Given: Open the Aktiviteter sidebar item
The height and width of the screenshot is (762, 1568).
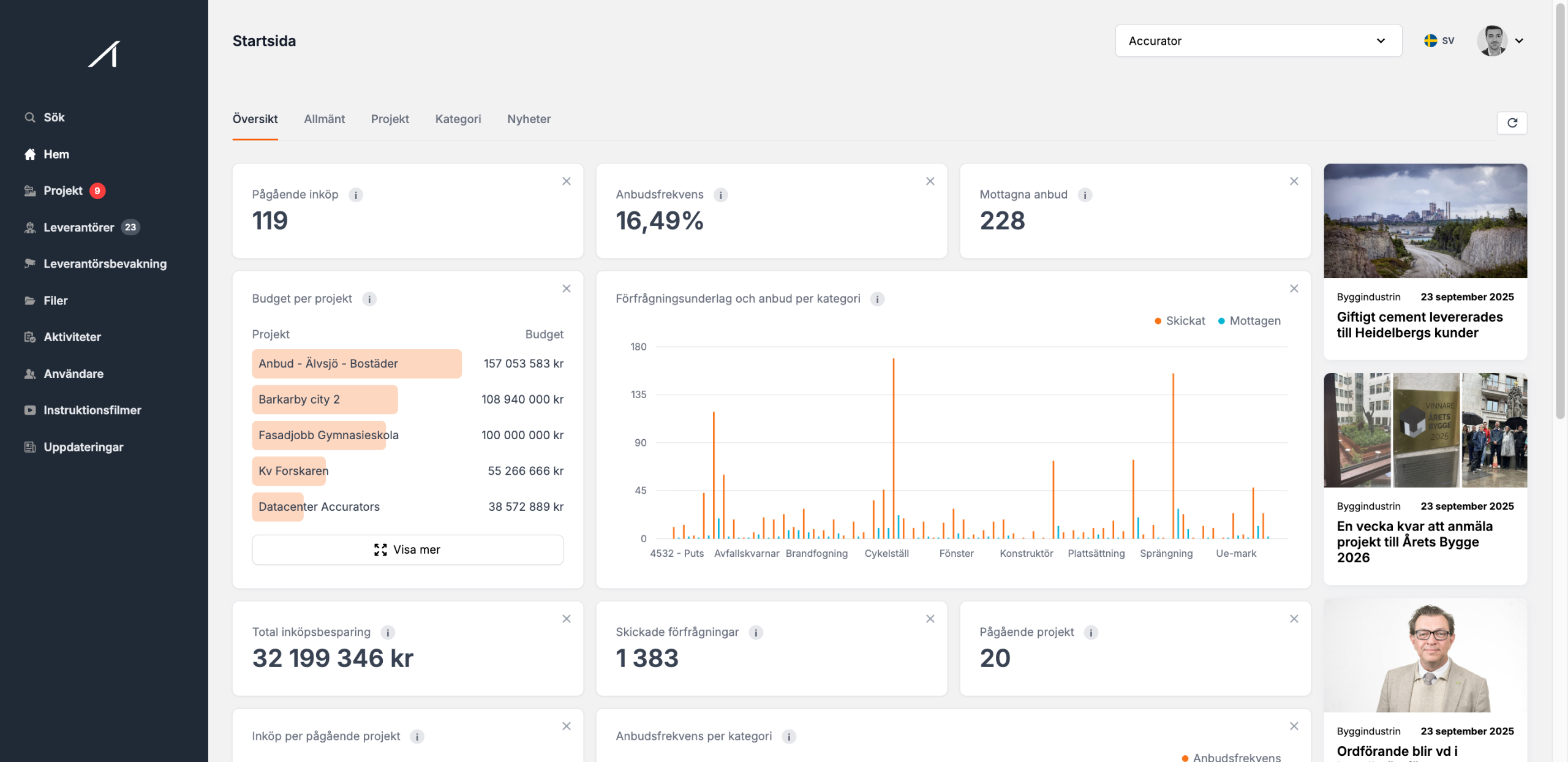Looking at the screenshot, I should pos(72,337).
